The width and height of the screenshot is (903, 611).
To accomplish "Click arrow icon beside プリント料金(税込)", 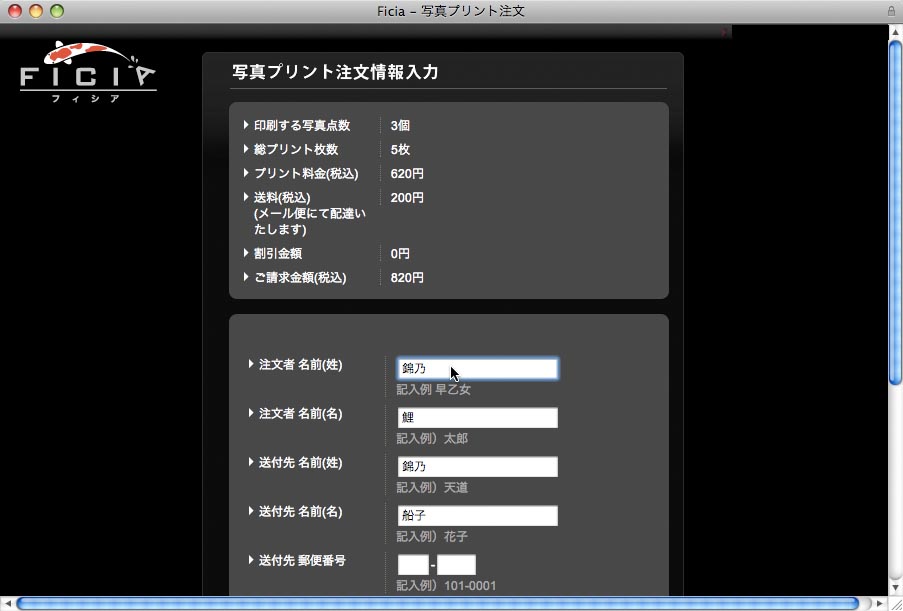I will point(246,173).
